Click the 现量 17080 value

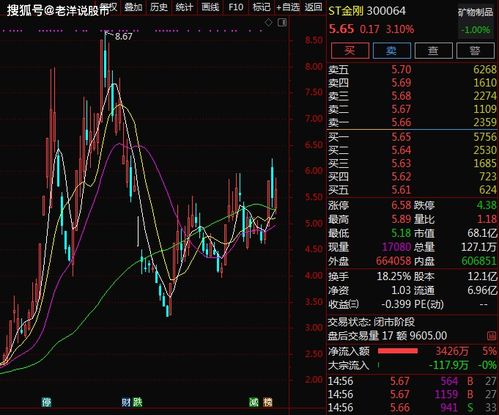click(x=397, y=247)
